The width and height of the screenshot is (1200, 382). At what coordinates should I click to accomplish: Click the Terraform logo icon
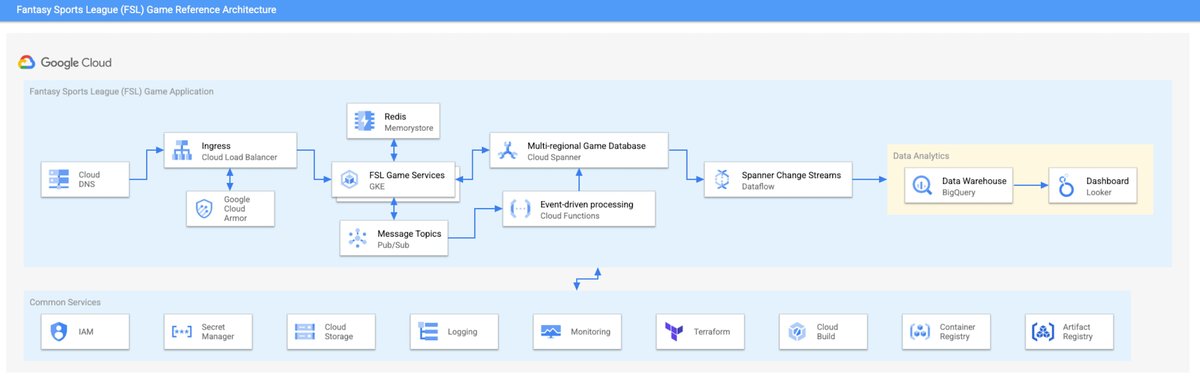674,331
